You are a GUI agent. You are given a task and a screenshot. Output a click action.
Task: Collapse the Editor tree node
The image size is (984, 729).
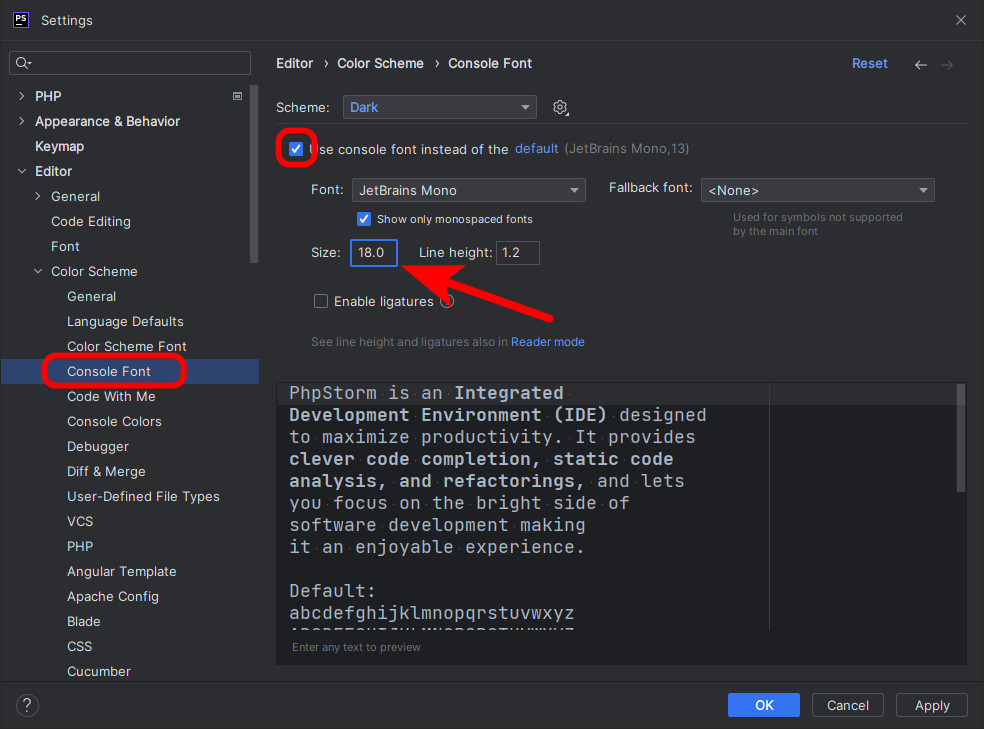[22, 171]
